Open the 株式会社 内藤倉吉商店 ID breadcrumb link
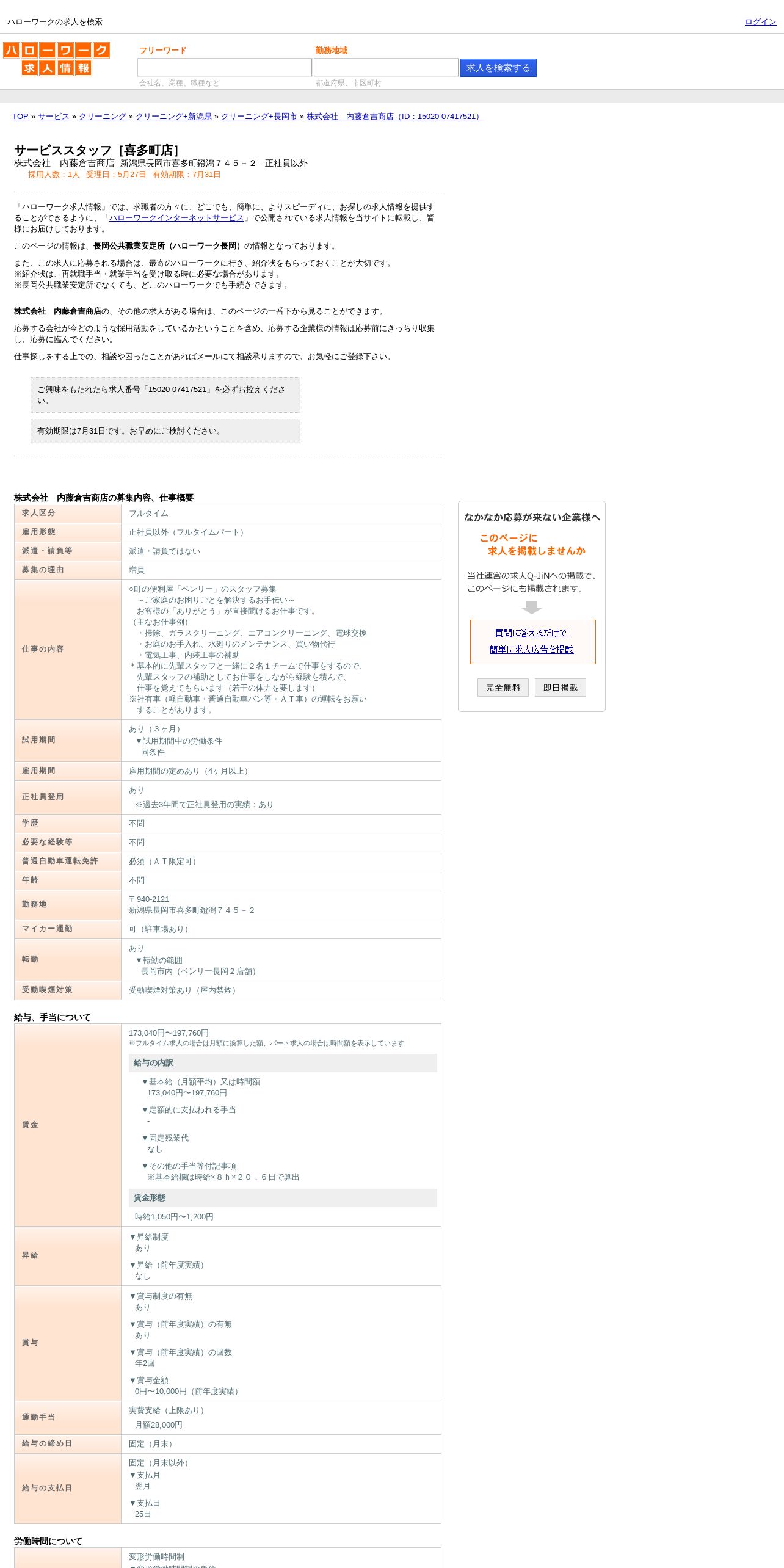This screenshot has height=1568, width=784. 394,117
